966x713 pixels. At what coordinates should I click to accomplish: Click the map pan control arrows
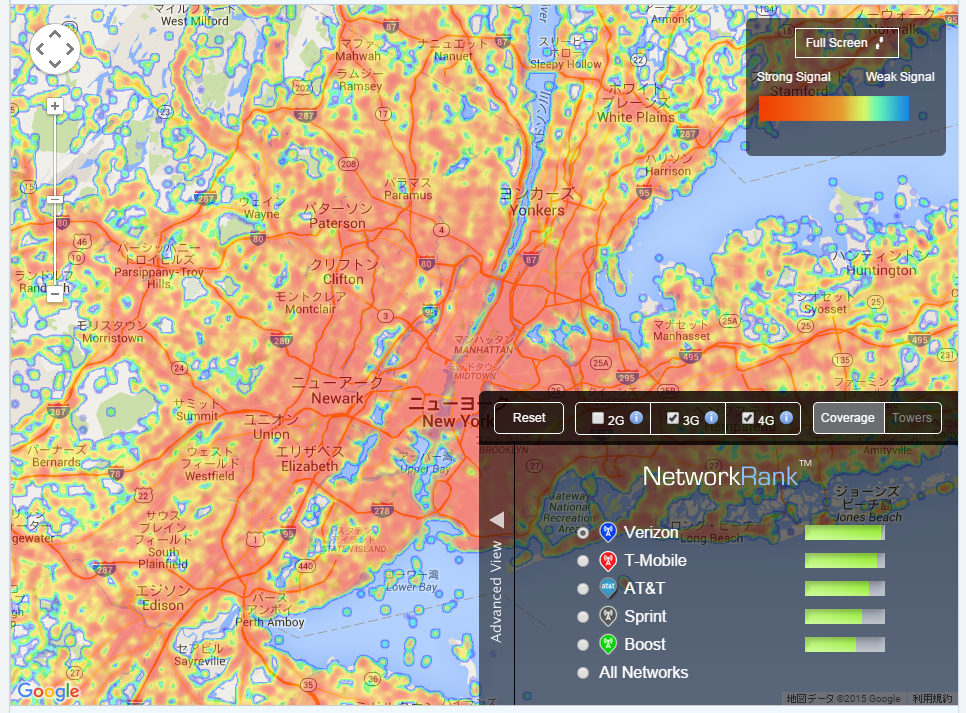55,49
